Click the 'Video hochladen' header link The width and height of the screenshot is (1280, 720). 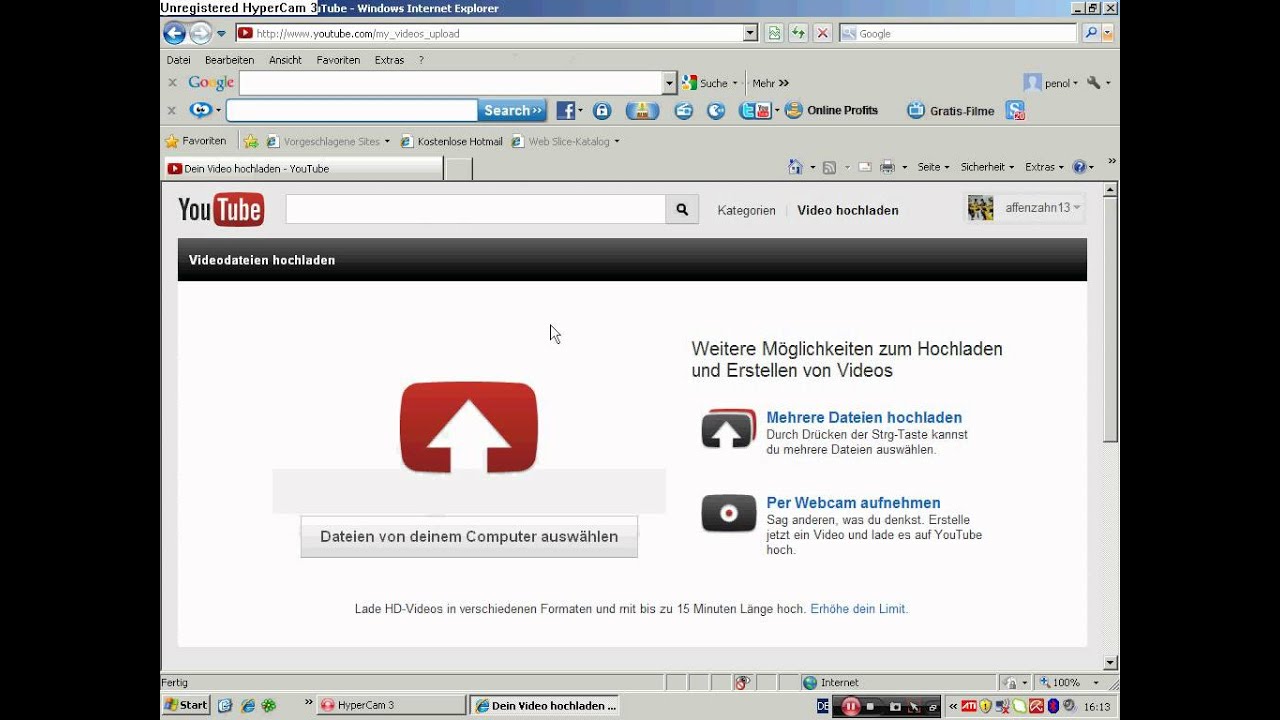coord(848,210)
